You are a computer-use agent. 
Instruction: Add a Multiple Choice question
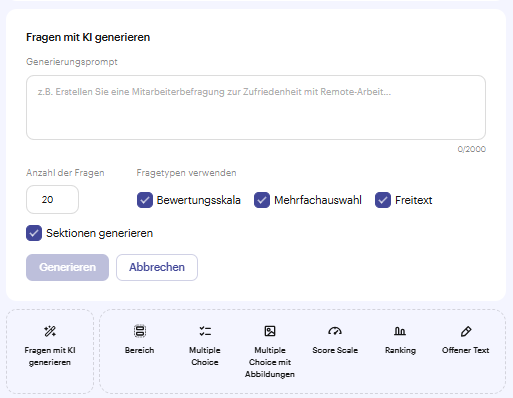click(x=205, y=346)
